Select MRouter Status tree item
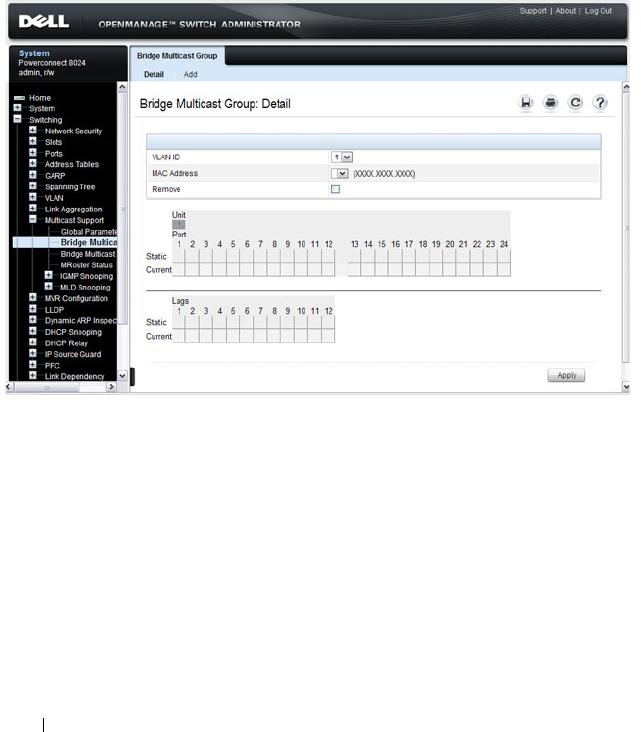The height and width of the screenshot is (732, 641). (86, 265)
